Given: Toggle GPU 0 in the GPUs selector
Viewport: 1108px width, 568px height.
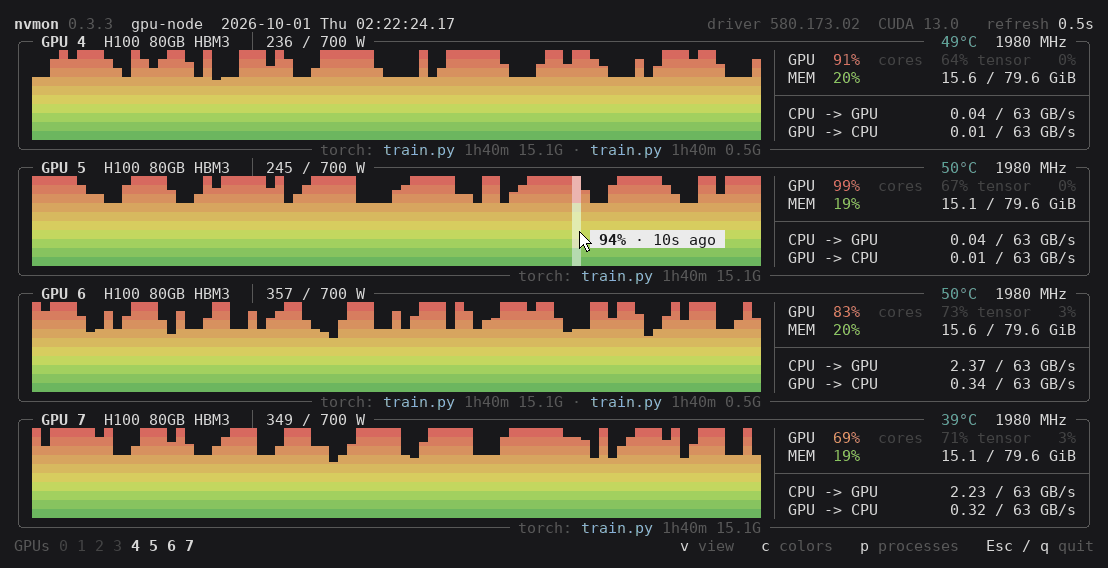Looking at the screenshot, I should point(64,545).
